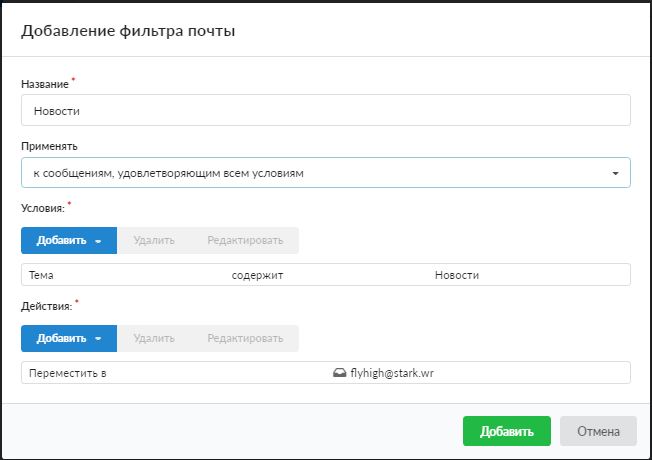Cancel the dialog with Отмена
Image resolution: width=652 pixels, height=460 pixels.
pos(598,431)
